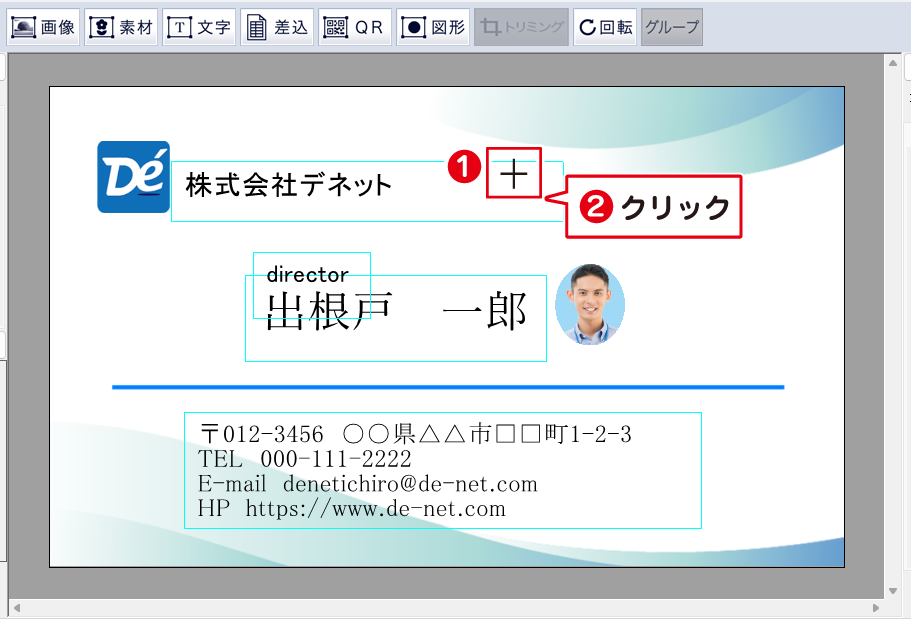This screenshot has width=911, height=619.
Task: Open the 素材 (material) tool
Action: tap(121, 27)
